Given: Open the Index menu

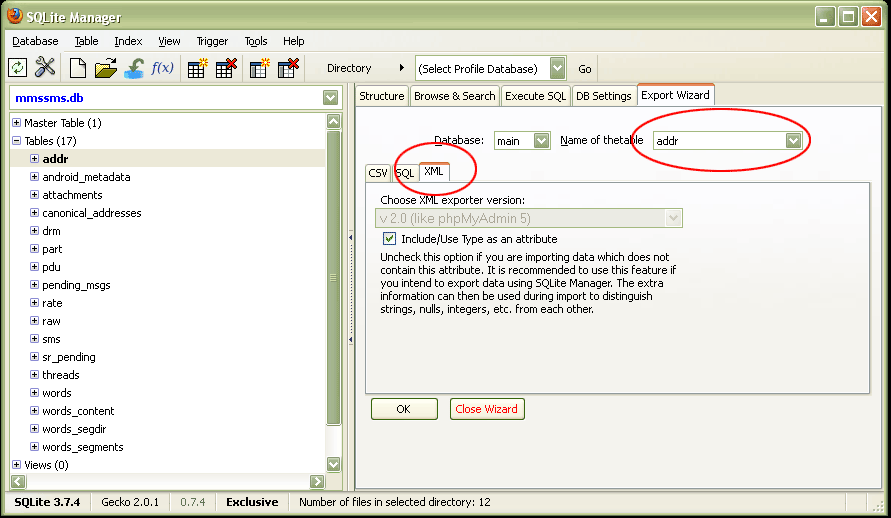Looking at the screenshot, I should point(128,41).
